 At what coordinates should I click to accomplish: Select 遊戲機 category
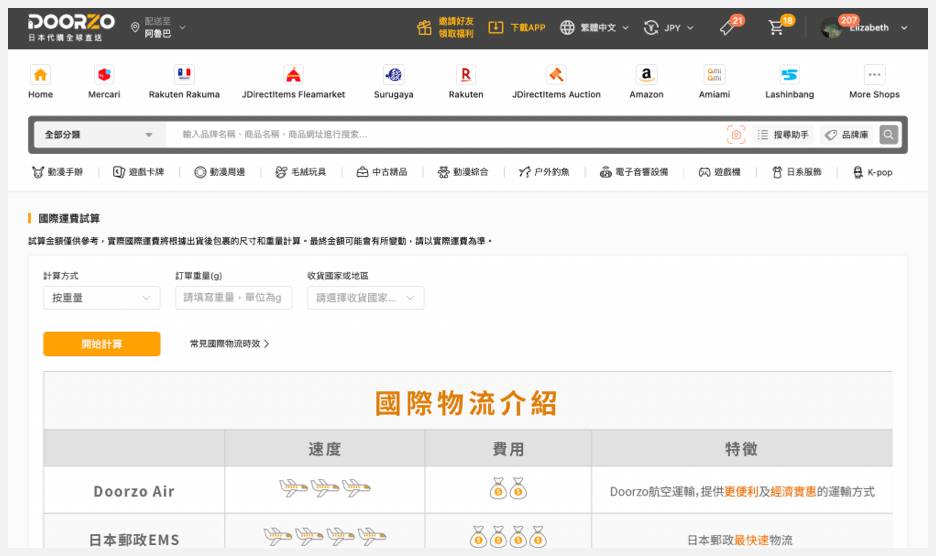coord(719,172)
